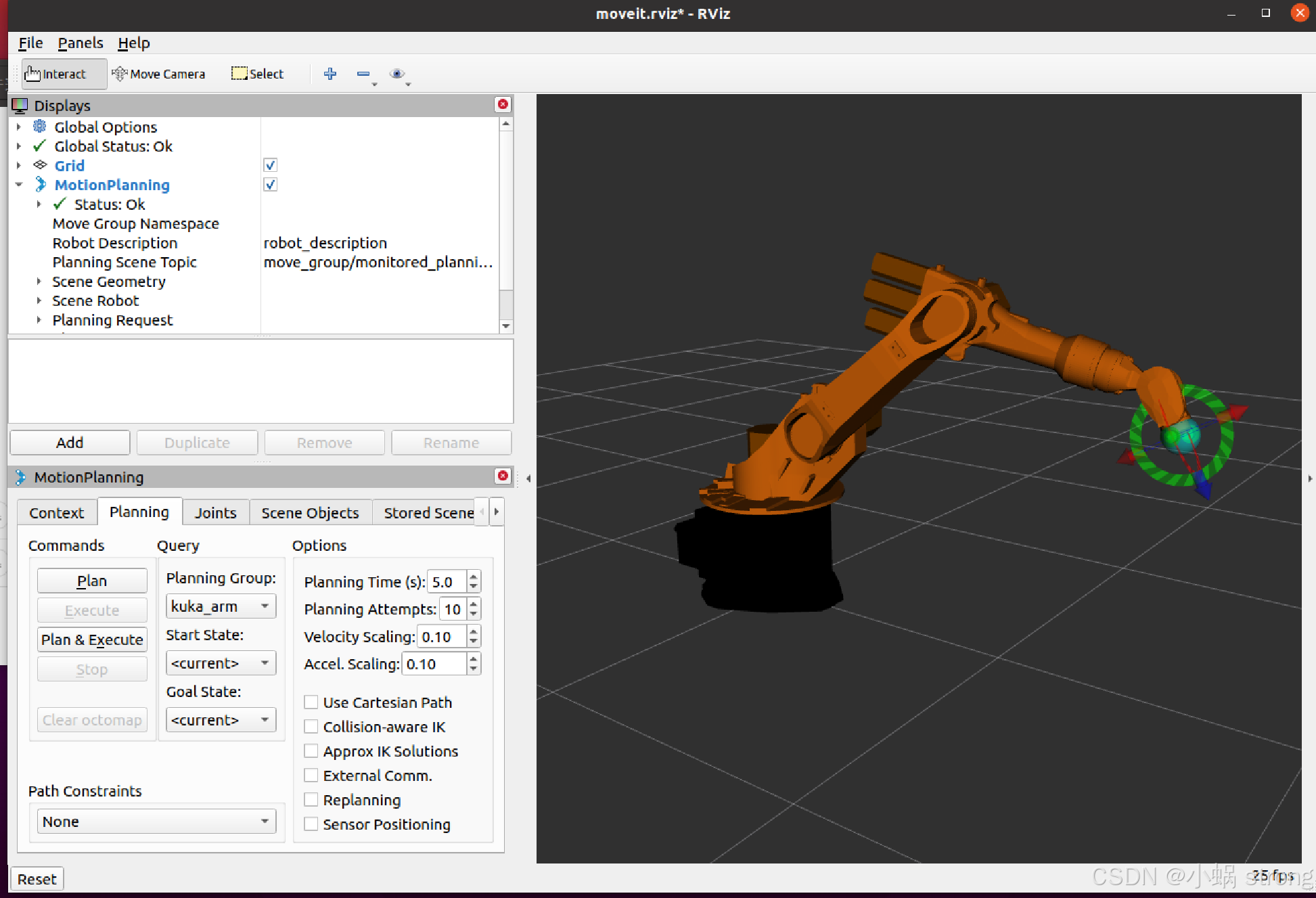
Task: Open the Panels menu
Action: [x=80, y=43]
